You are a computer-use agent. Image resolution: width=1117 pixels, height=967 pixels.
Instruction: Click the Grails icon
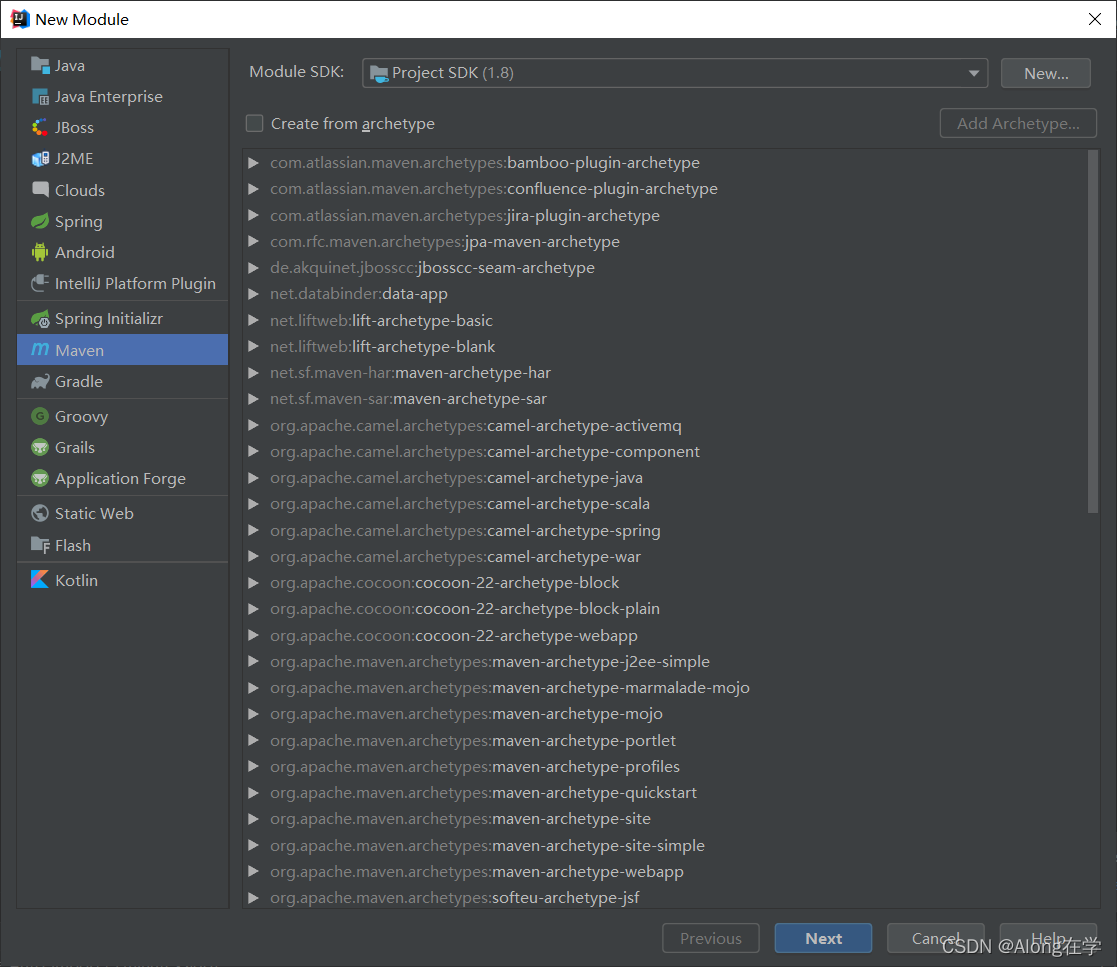[40, 448]
